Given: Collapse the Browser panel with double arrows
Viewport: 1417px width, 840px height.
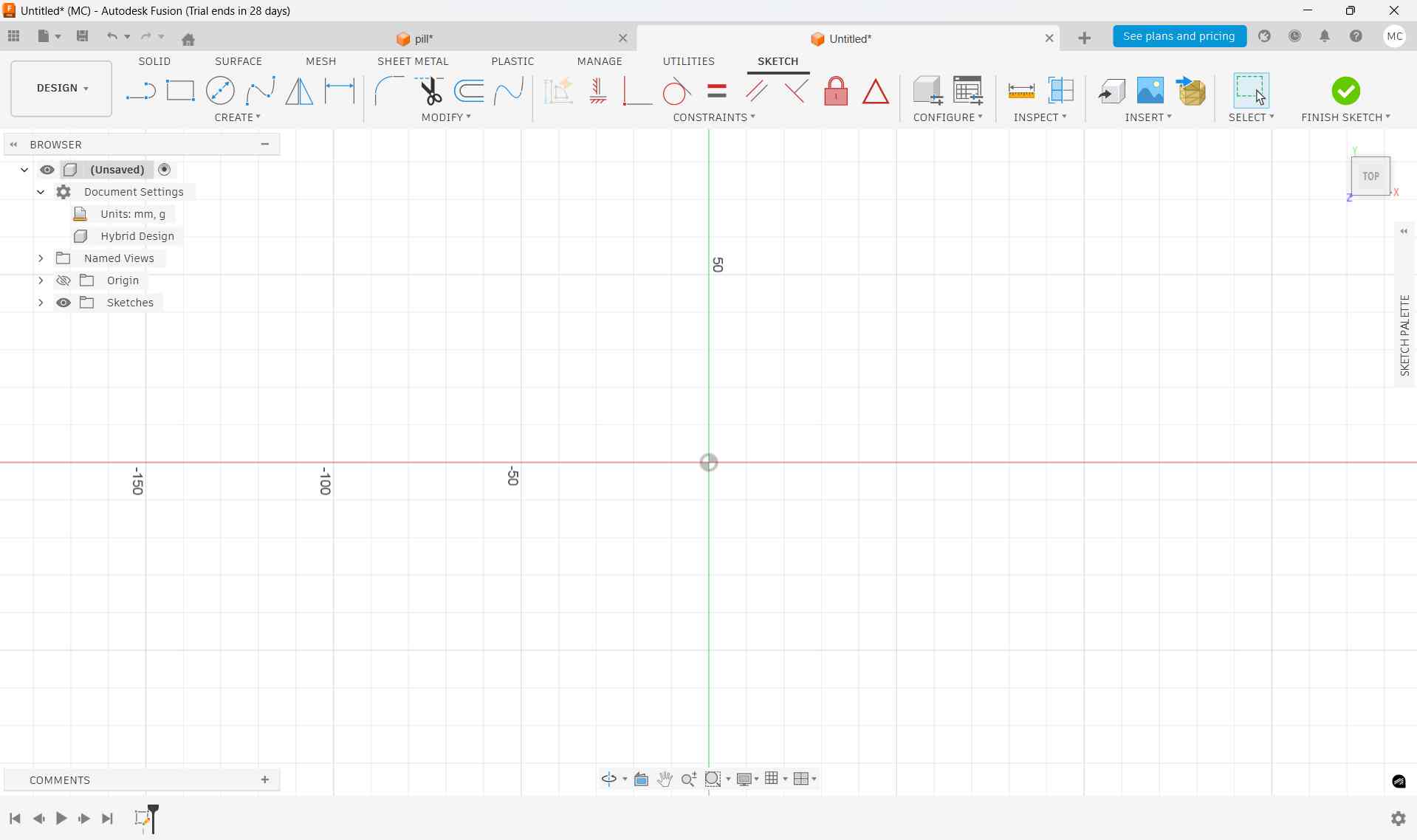Looking at the screenshot, I should 13,145.
